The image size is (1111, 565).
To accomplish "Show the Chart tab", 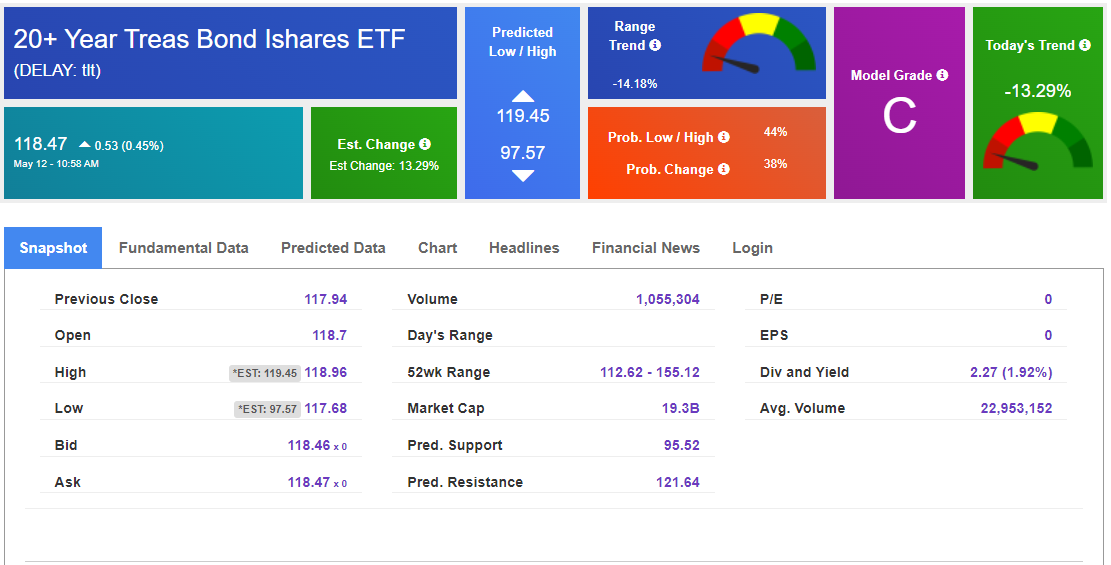I will click(437, 248).
